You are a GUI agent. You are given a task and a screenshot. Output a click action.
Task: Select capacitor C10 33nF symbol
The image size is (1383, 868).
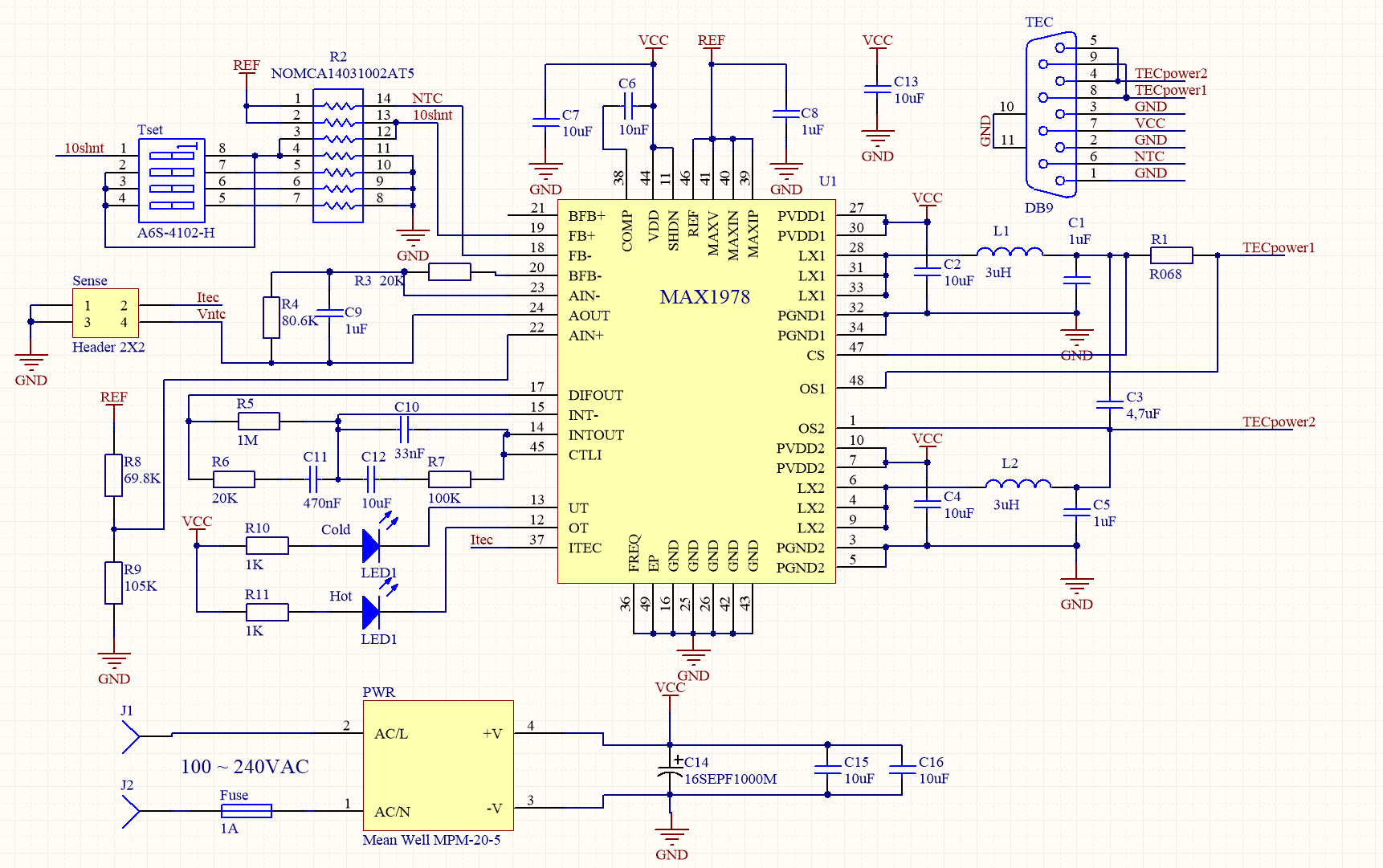(404, 430)
